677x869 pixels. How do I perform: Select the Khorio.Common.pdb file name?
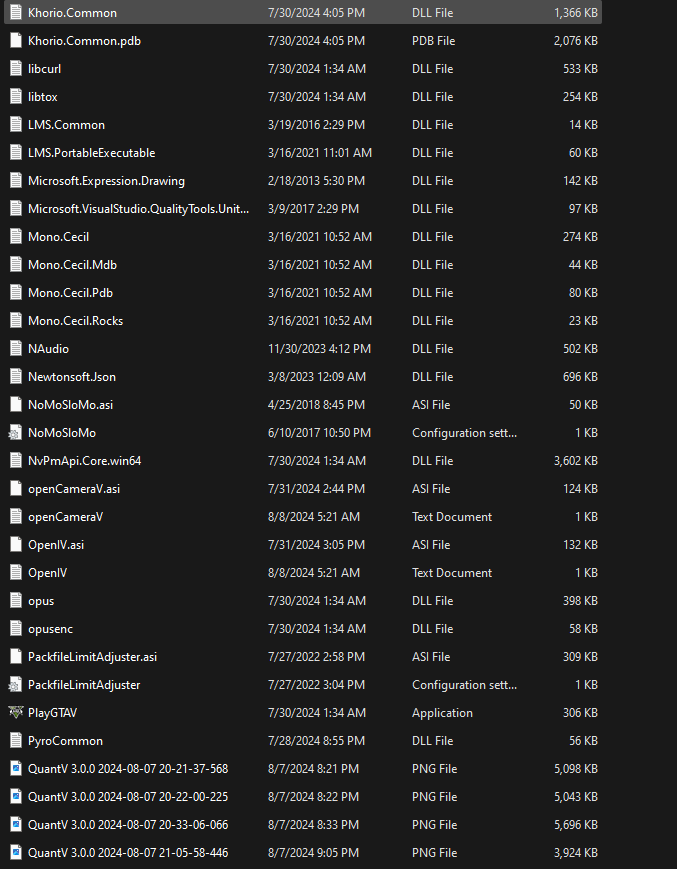[x=84, y=40]
